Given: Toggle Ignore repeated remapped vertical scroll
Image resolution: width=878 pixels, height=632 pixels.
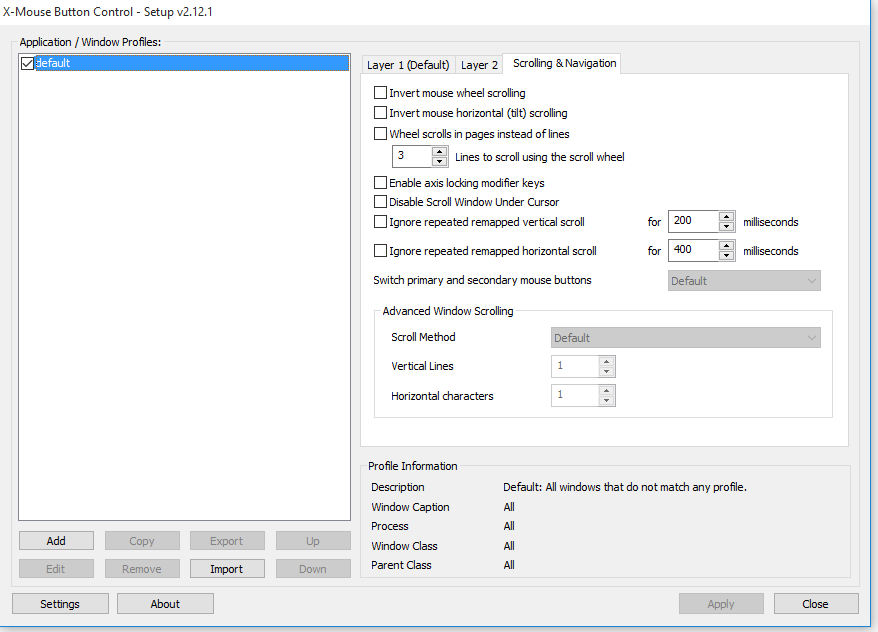Looking at the screenshot, I should (380, 222).
